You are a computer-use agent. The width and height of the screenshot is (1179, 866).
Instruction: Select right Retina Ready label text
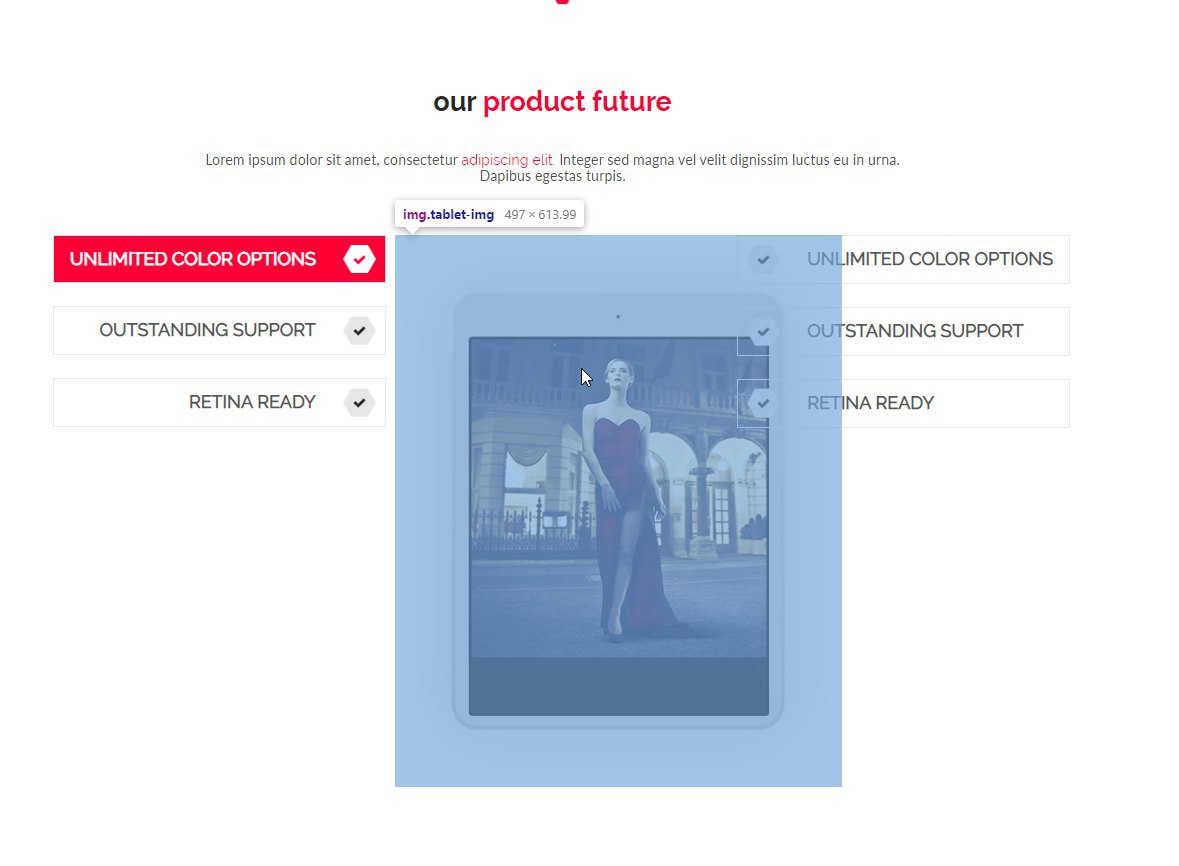tap(871, 403)
